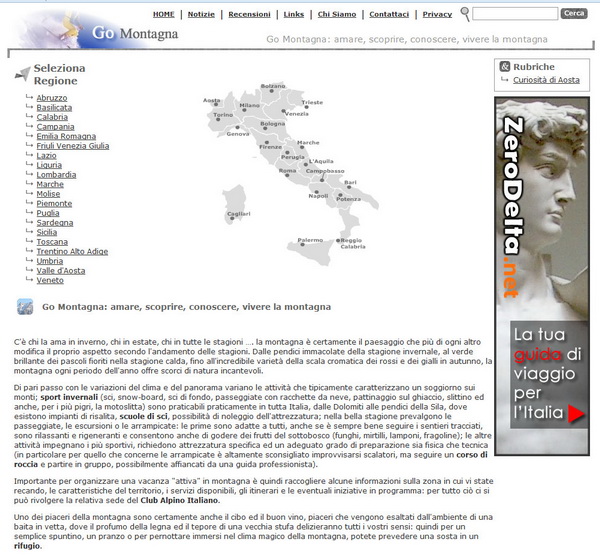Select L'Aquila on the map
The width and height of the screenshot is (600, 556).
coord(321,161)
